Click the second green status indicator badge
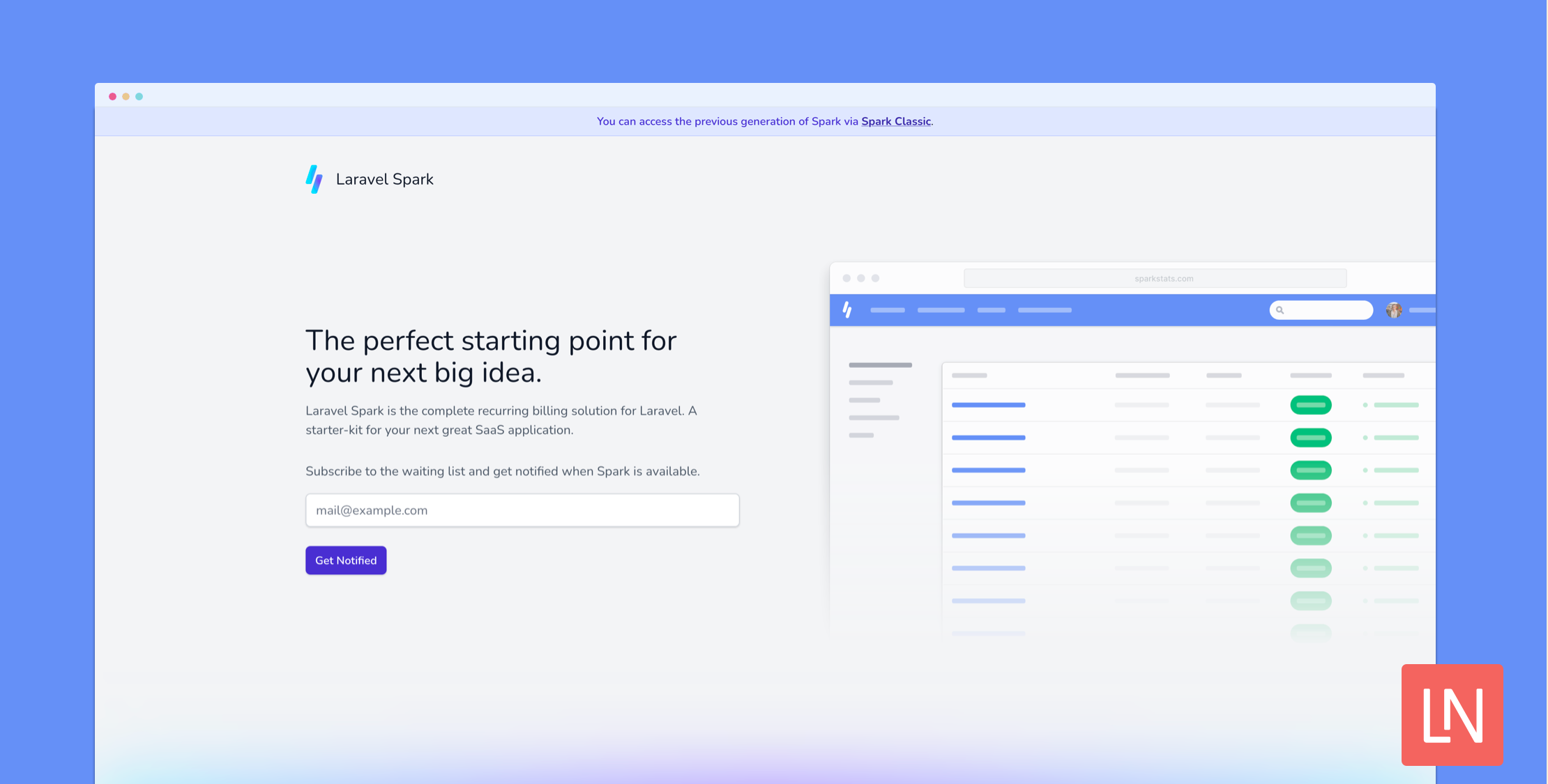1548x784 pixels. pos(1310,438)
